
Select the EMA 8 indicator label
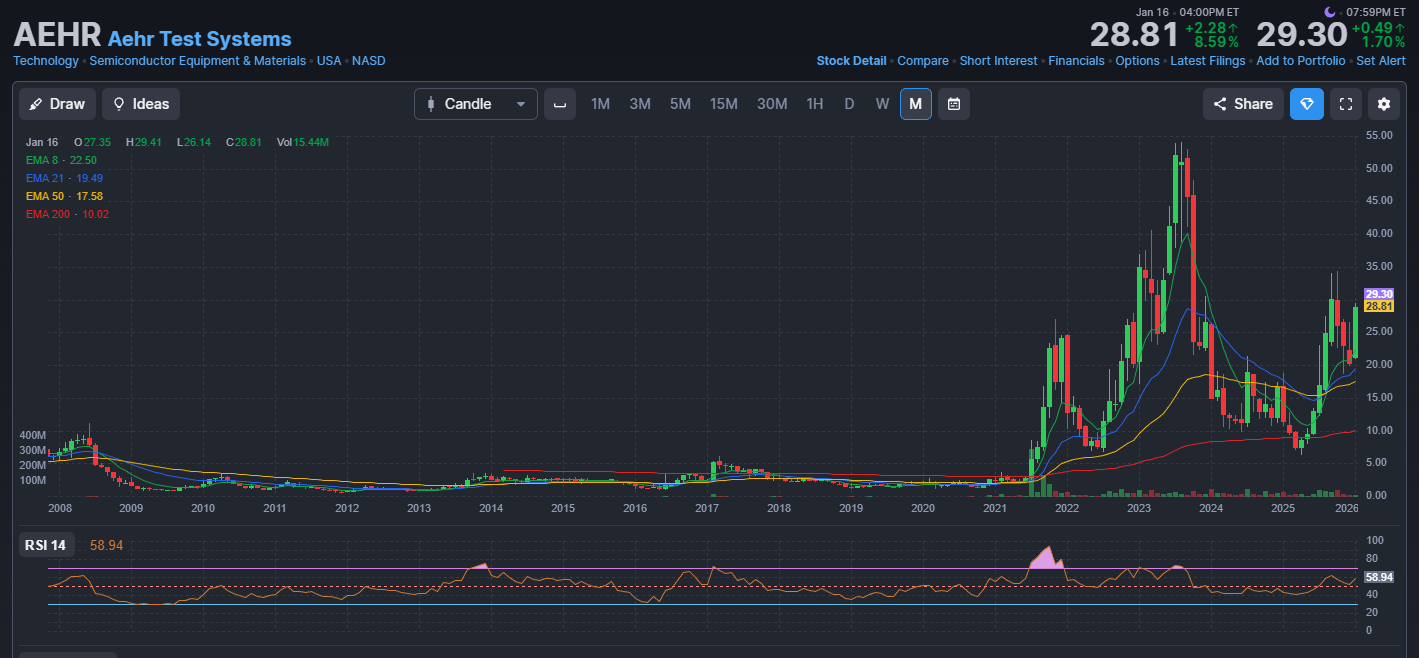click(x=61, y=160)
